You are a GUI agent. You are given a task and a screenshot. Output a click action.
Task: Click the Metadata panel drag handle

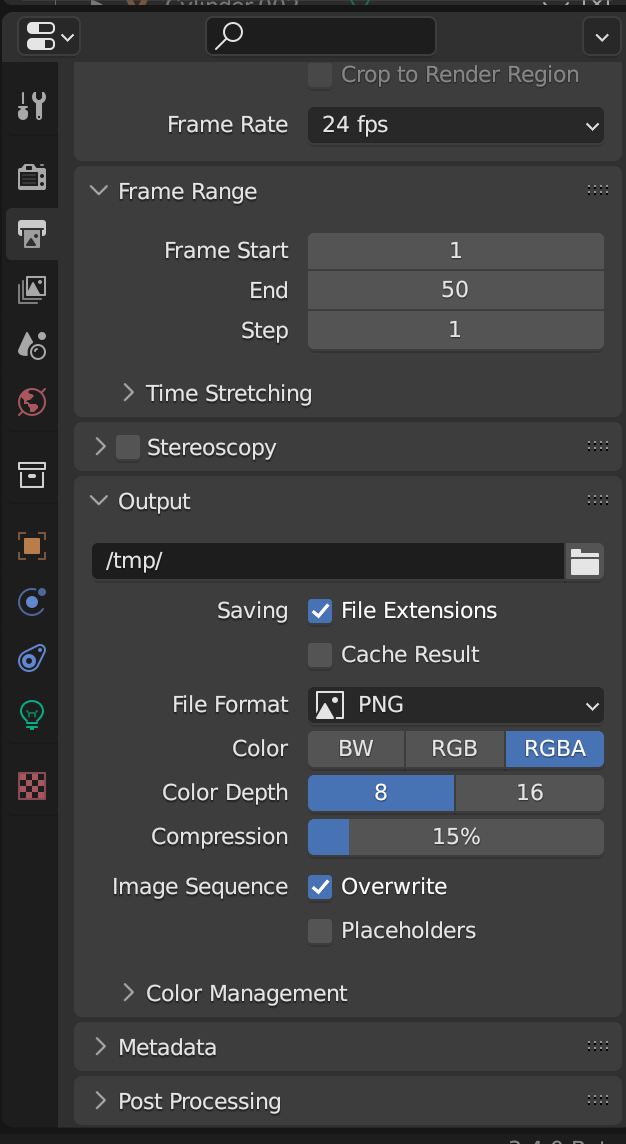[598, 1046]
